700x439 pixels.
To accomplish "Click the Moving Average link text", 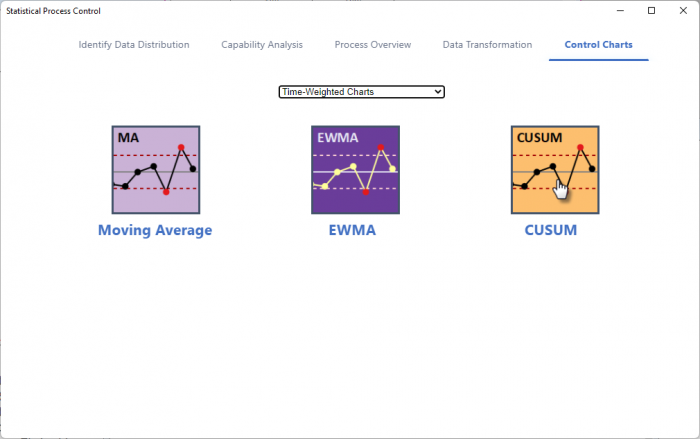I will coord(155,230).
